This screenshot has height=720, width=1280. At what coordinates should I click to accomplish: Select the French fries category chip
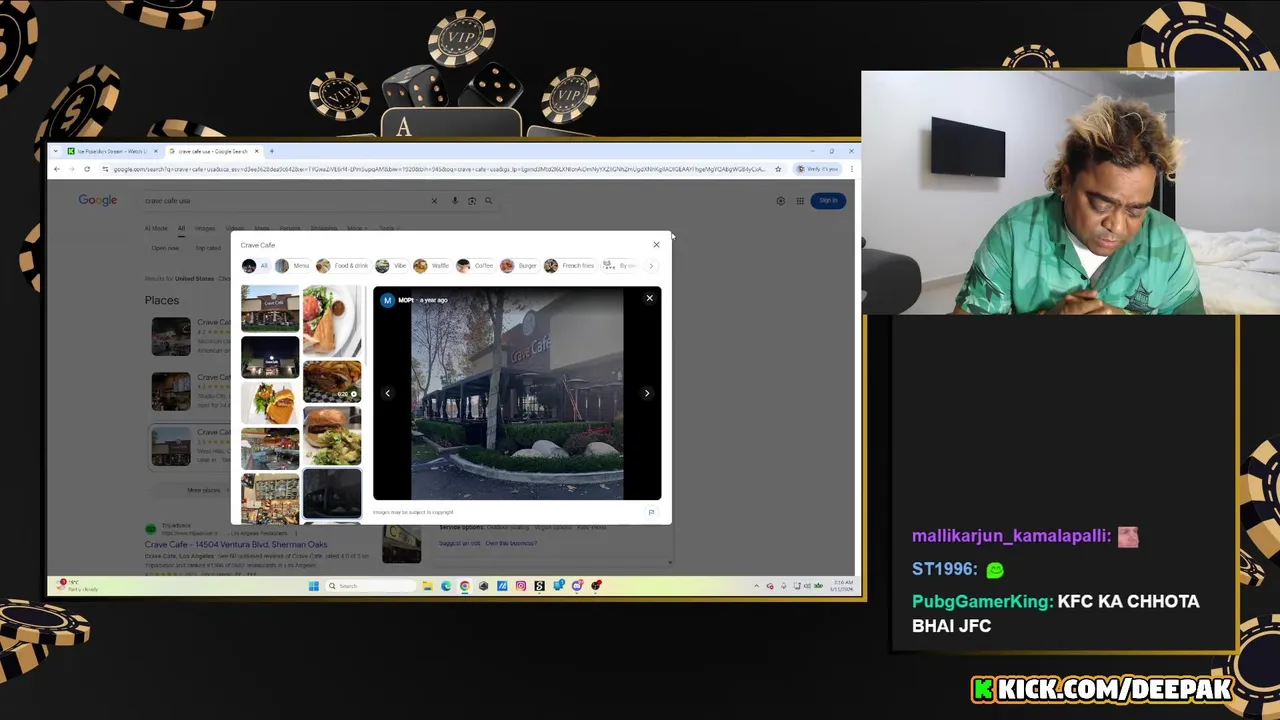click(x=569, y=266)
